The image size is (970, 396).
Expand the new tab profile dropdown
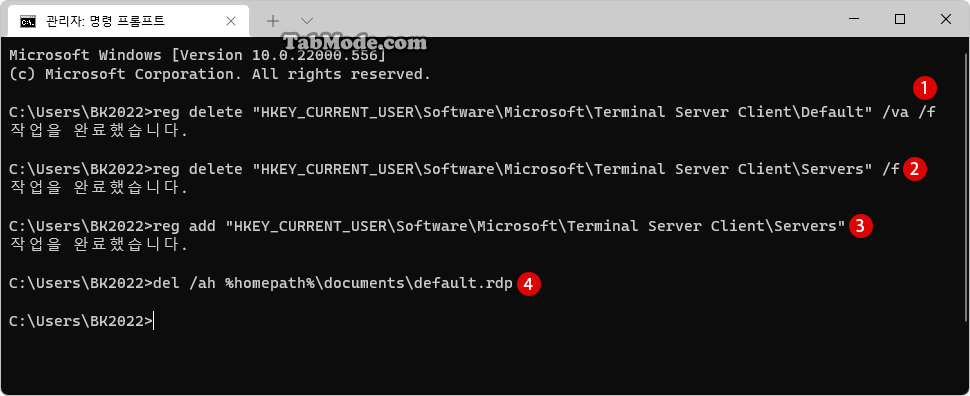coord(306,21)
